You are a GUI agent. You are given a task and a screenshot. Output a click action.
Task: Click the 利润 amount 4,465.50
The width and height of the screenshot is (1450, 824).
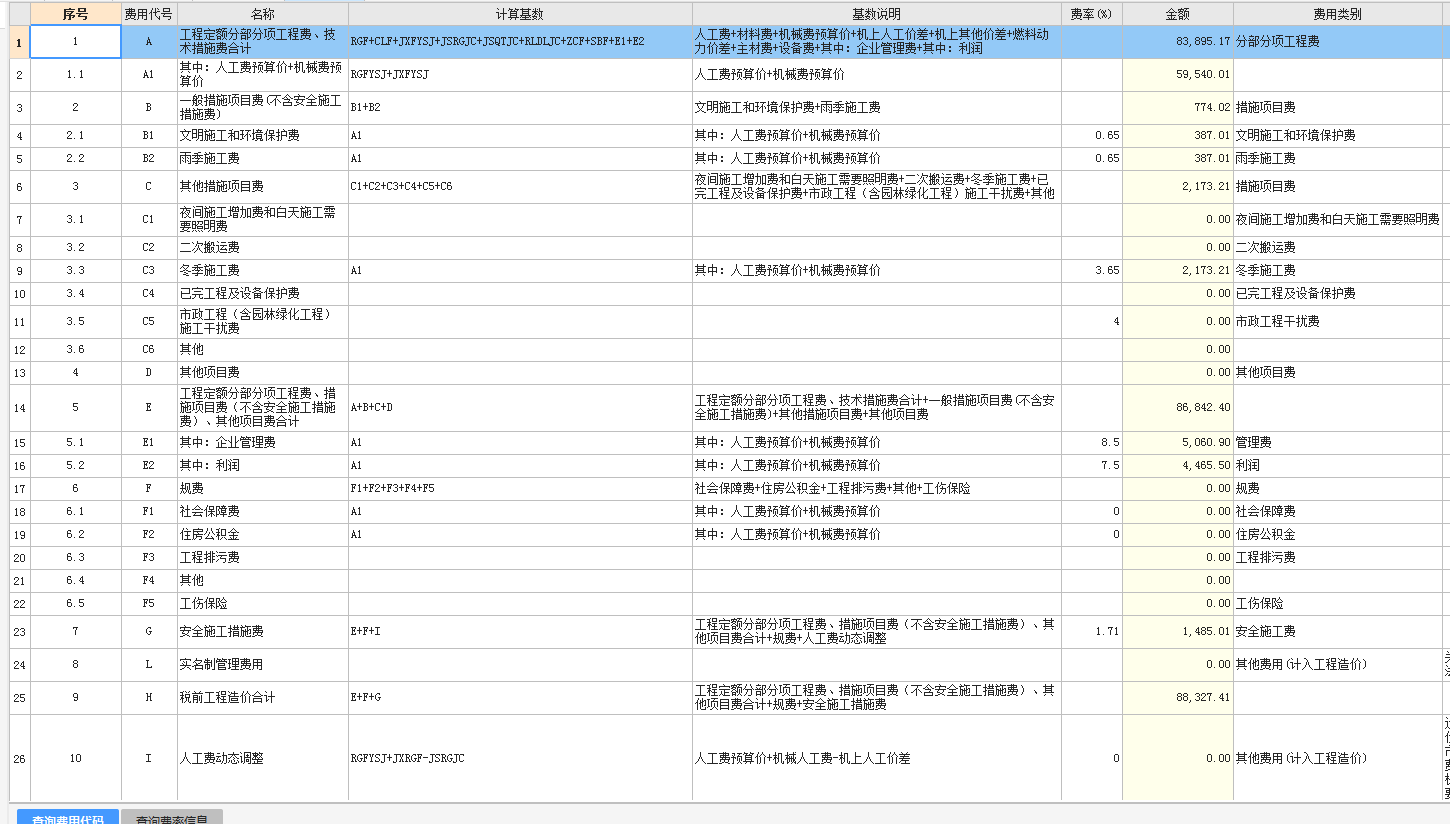coord(1178,466)
